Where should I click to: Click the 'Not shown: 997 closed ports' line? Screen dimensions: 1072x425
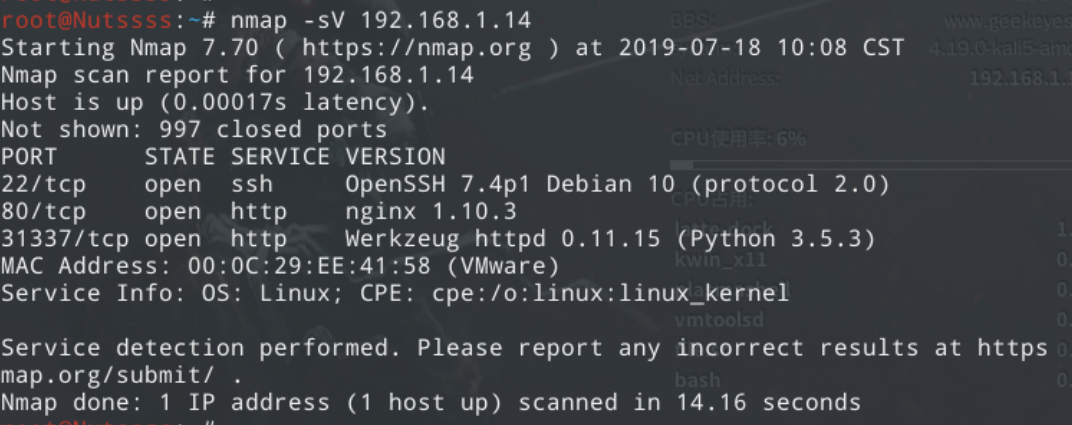[194, 129]
